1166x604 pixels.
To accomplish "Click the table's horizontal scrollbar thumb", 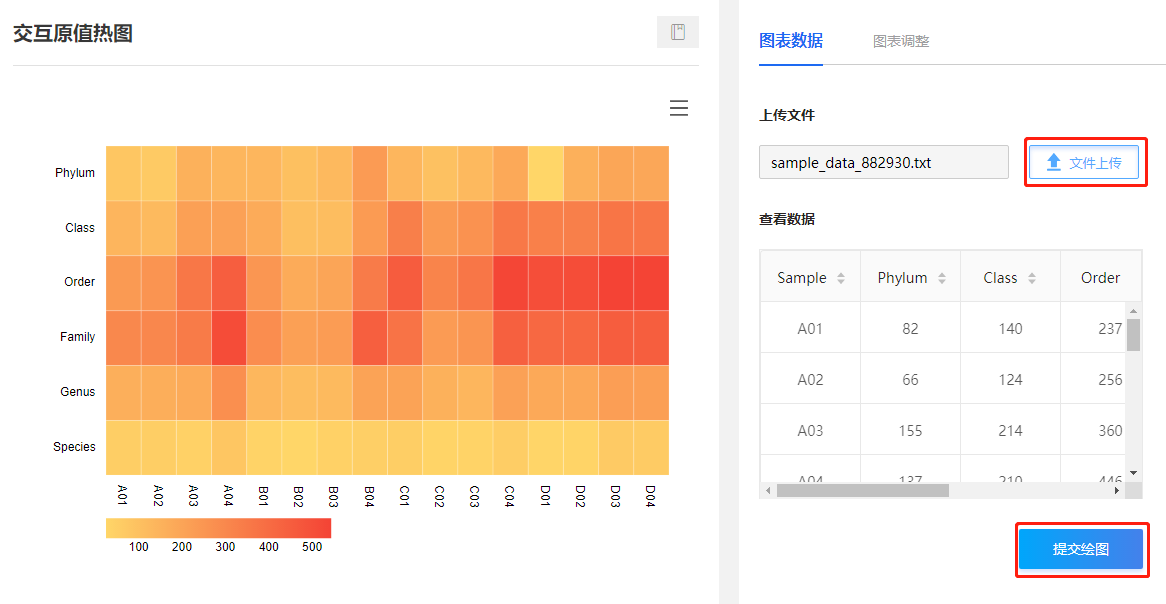I will coord(861,490).
